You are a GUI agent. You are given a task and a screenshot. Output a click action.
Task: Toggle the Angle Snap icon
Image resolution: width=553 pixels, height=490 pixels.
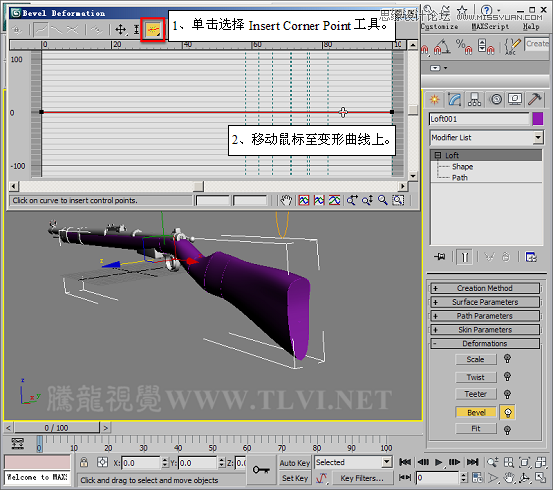pyautogui.click(x=443, y=46)
